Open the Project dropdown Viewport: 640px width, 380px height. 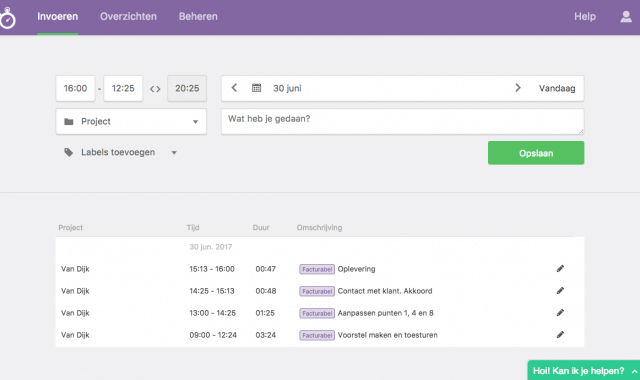coord(131,121)
